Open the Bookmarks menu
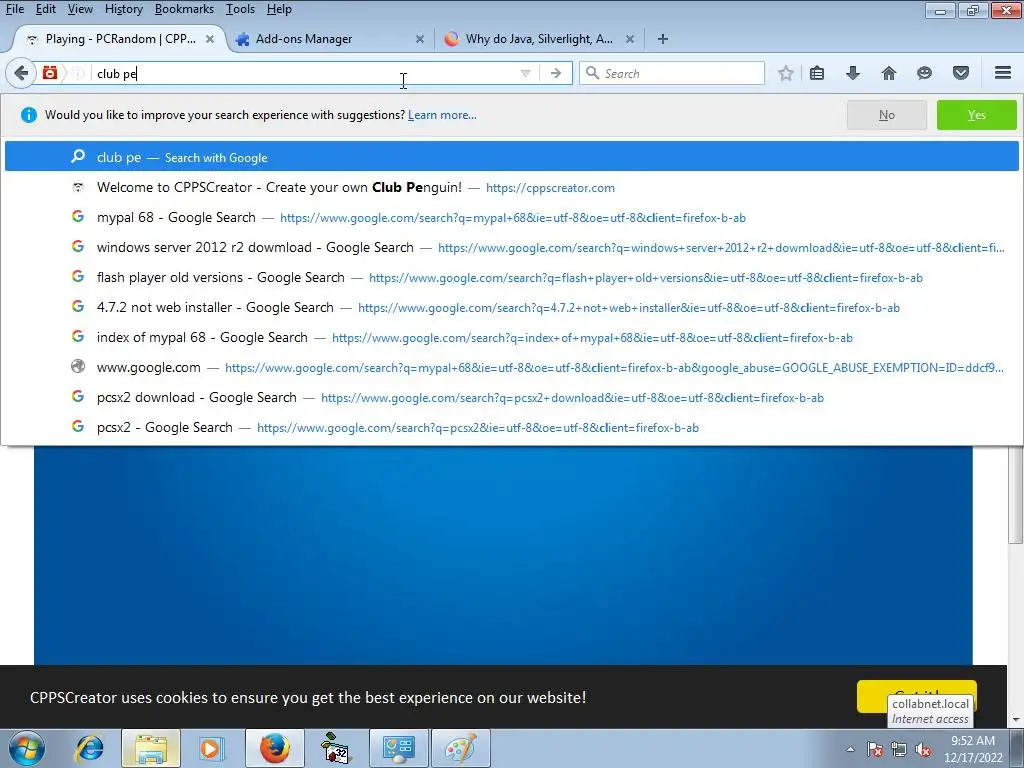1024x768 pixels. (x=184, y=9)
